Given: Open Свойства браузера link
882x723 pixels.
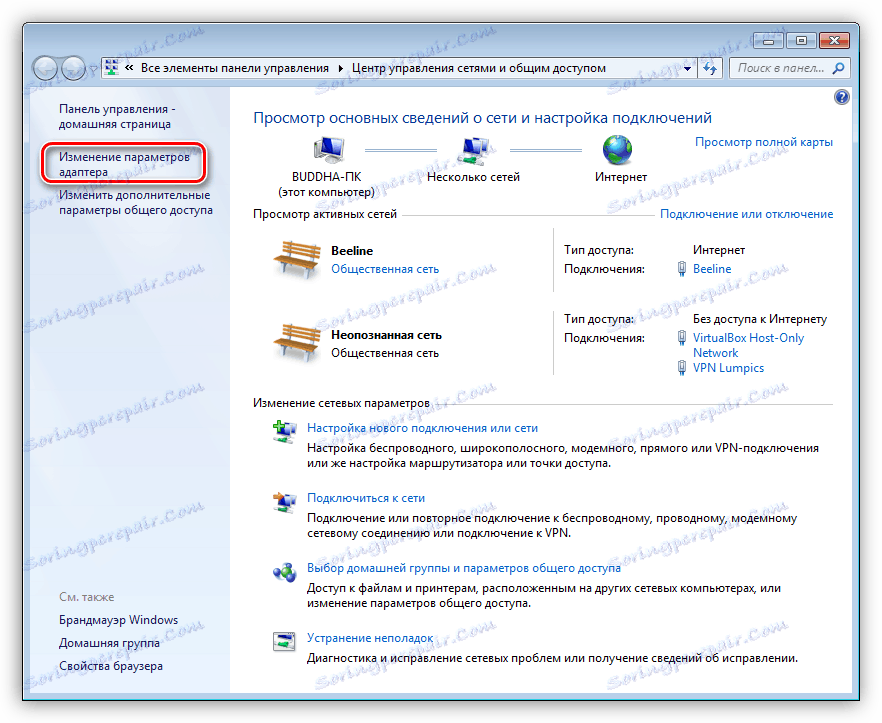Looking at the screenshot, I should point(111,666).
